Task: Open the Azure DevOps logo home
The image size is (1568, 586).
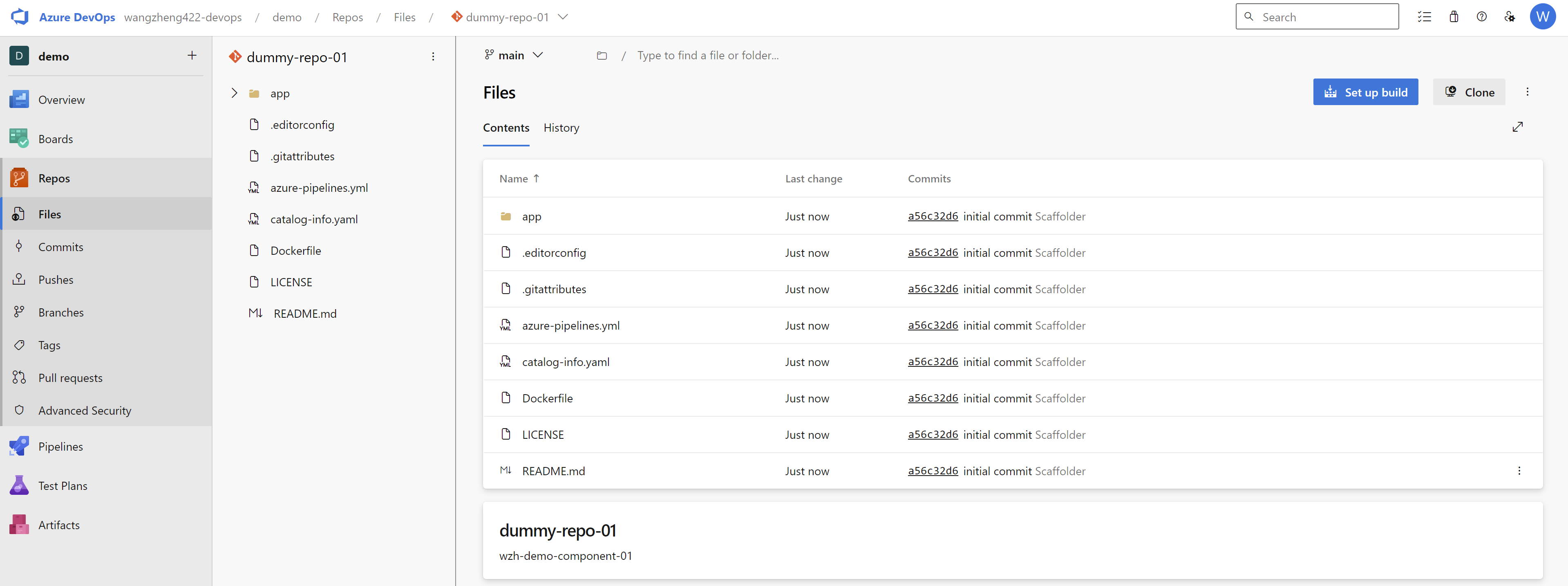Action: tap(20, 17)
